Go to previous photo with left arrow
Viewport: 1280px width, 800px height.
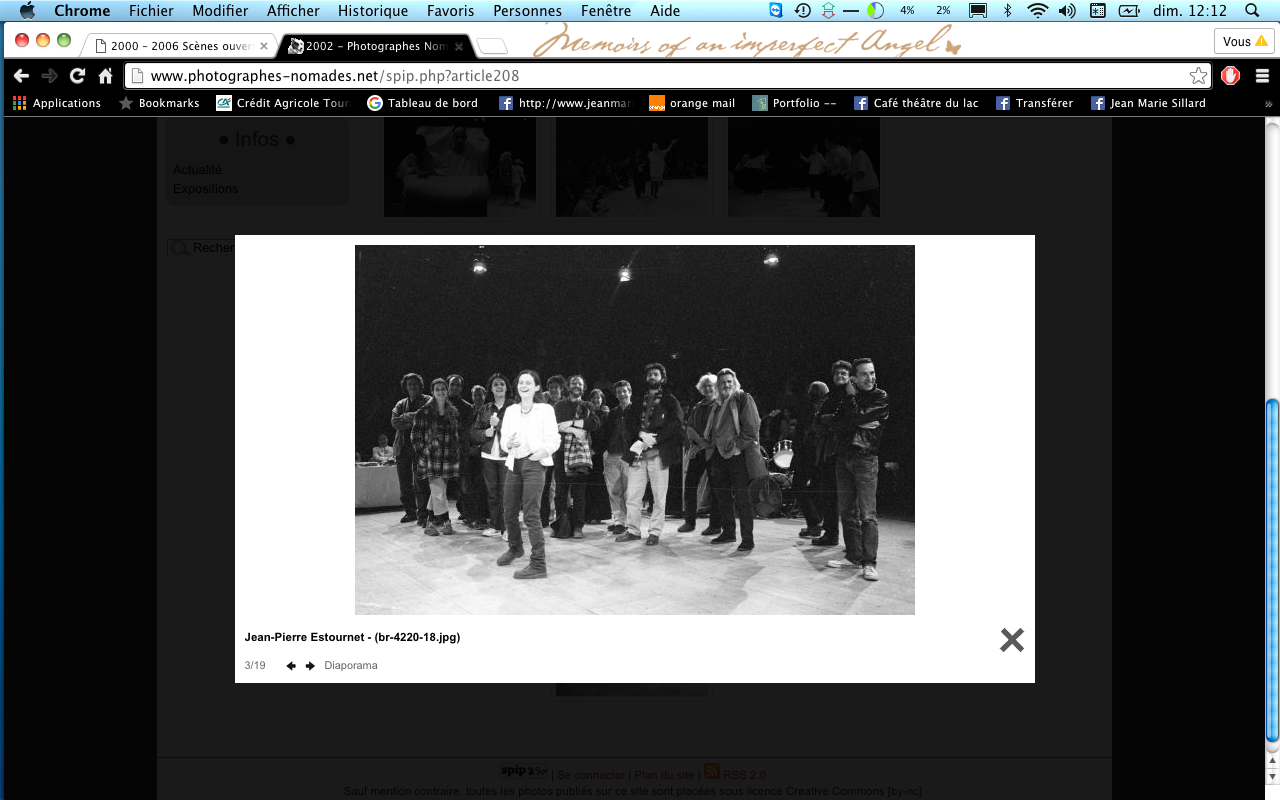pyautogui.click(x=291, y=666)
